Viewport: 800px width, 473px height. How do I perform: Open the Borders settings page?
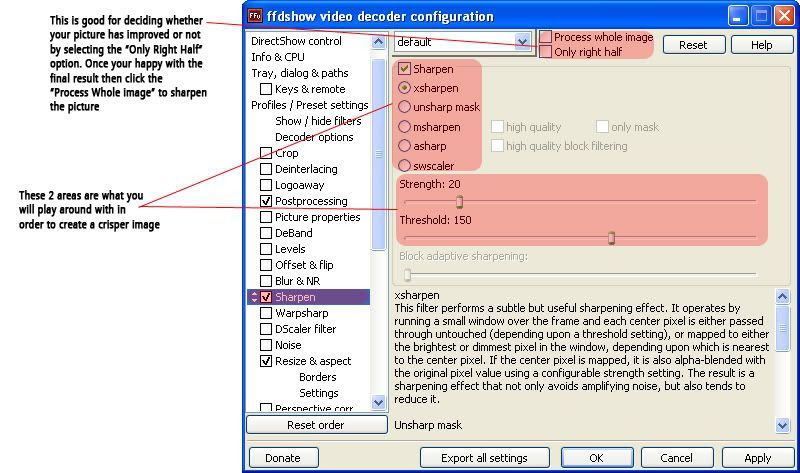318,377
